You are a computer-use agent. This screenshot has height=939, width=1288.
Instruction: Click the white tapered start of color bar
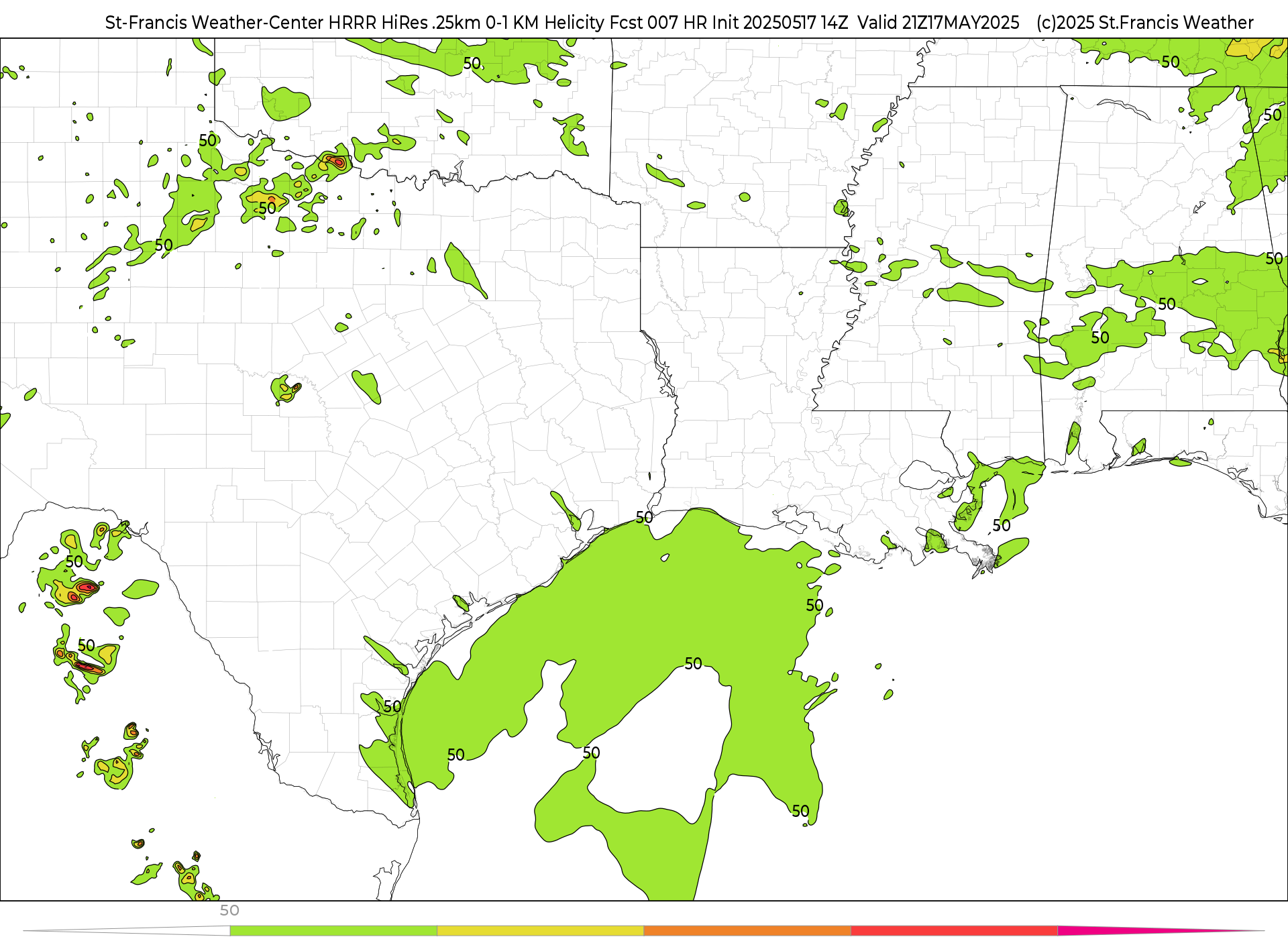point(127,931)
